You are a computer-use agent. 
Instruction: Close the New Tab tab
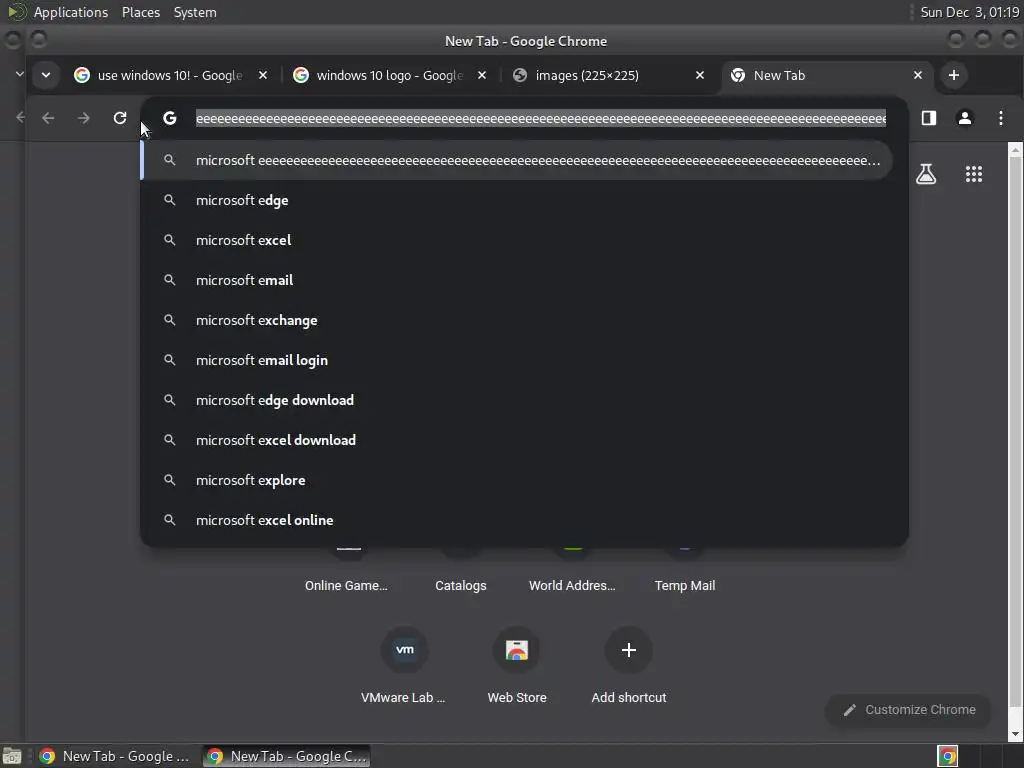[918, 75]
